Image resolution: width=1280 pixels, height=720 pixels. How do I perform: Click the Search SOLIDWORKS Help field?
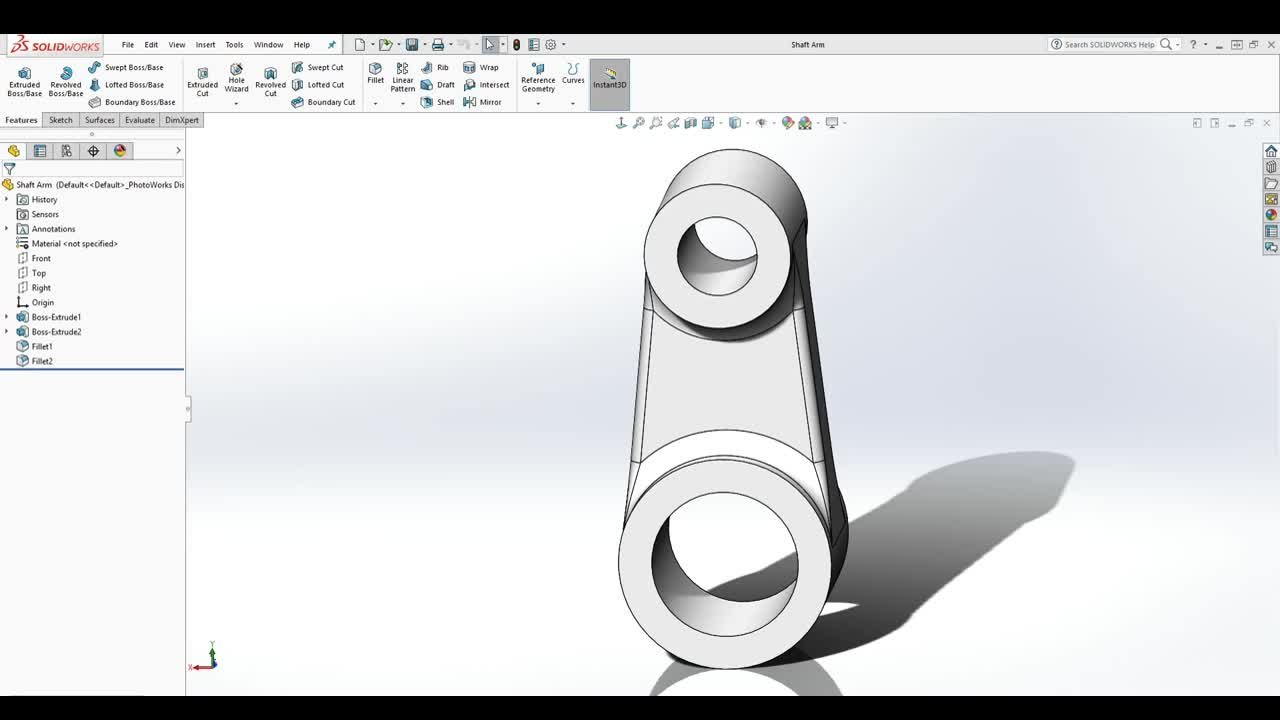click(1108, 45)
